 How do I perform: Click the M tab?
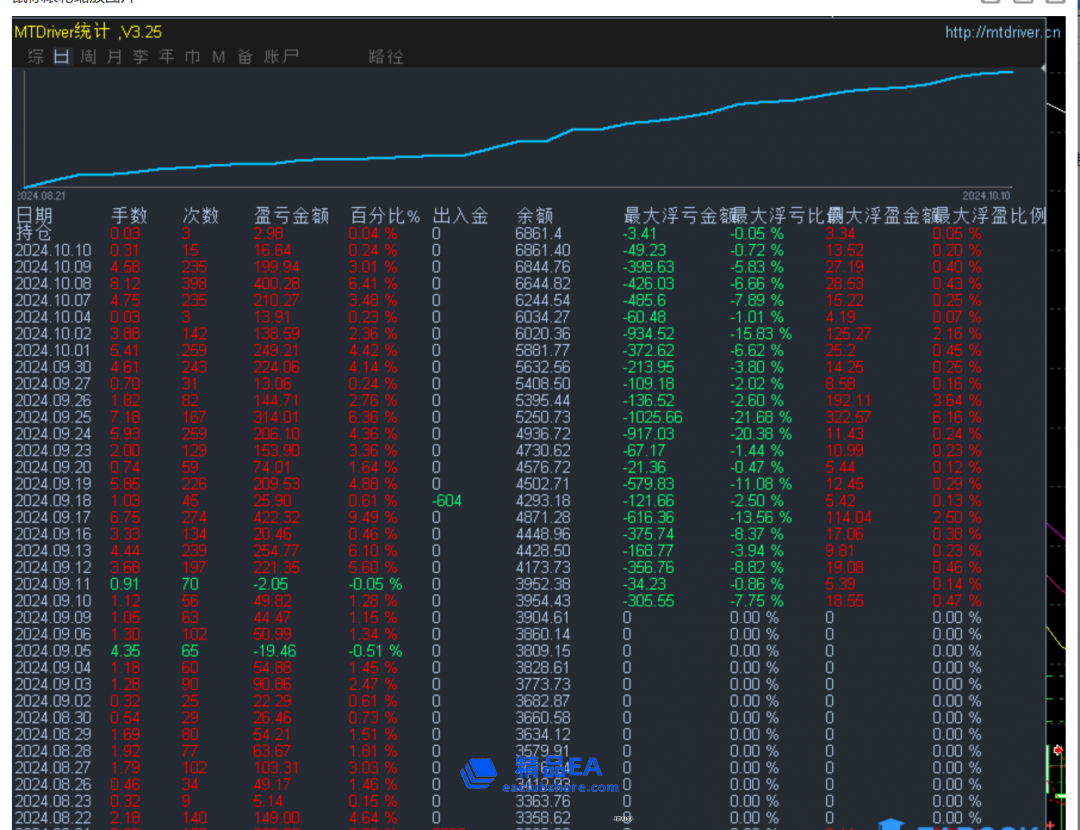click(218, 57)
